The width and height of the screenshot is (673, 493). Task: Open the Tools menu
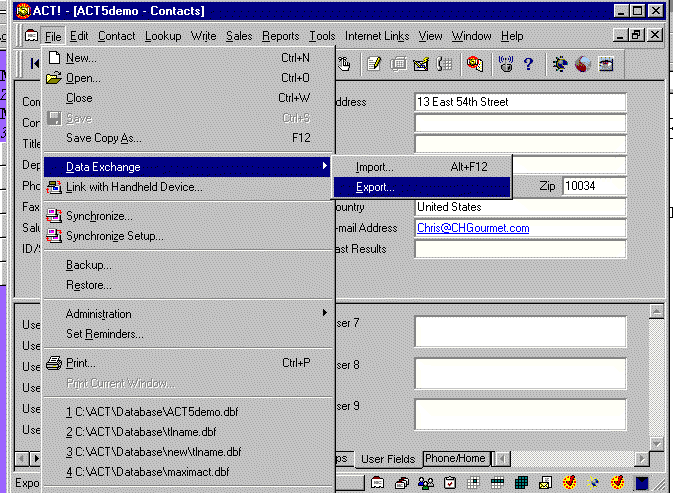point(322,36)
